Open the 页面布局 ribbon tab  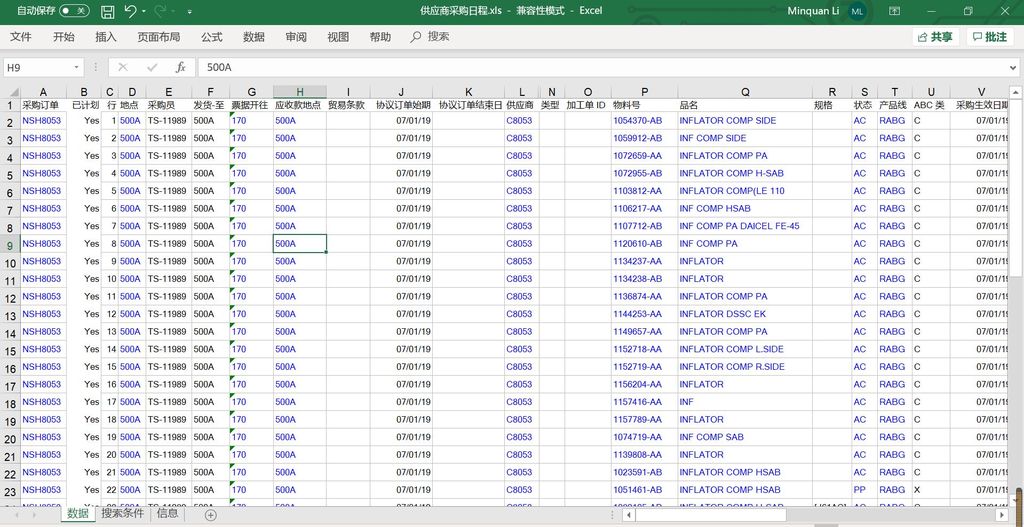coord(158,37)
